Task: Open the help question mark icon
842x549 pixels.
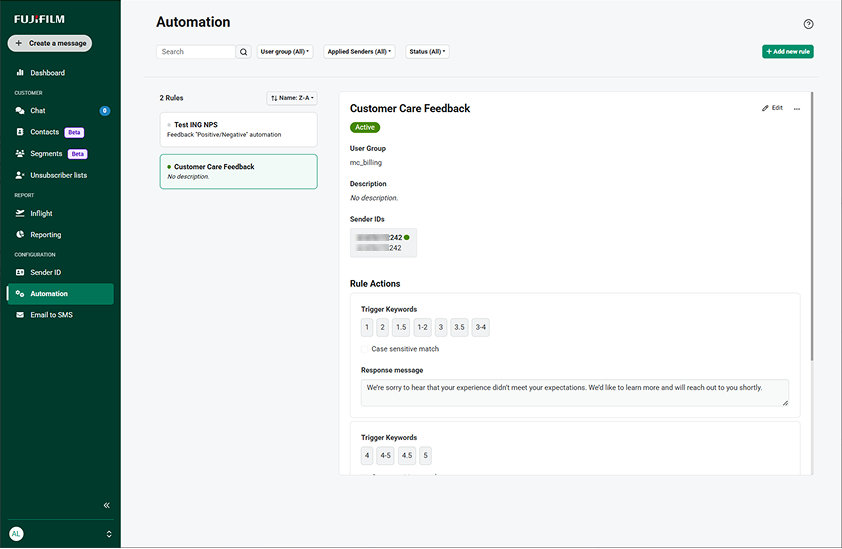Action: 808,24
